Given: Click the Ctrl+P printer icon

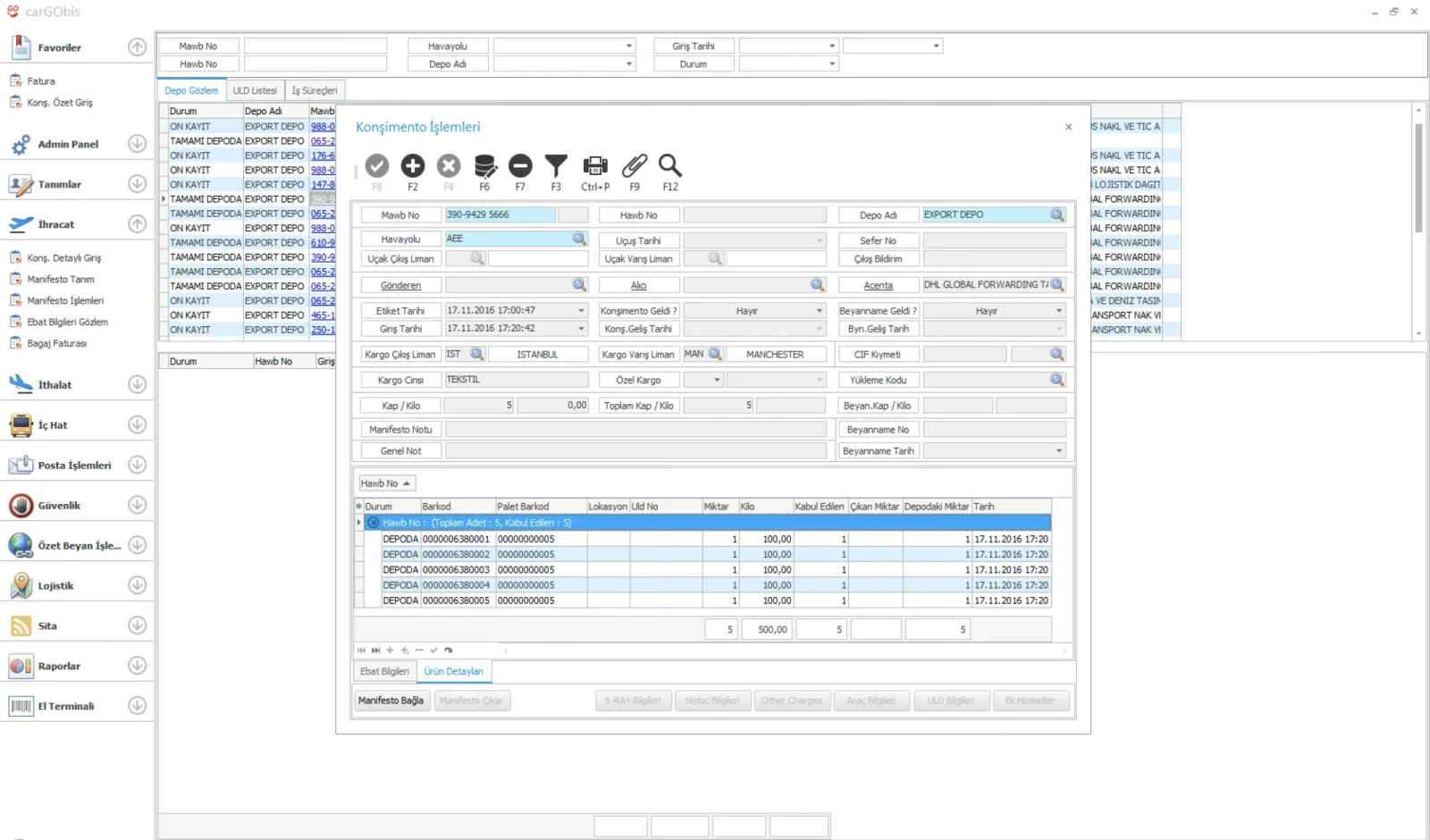Looking at the screenshot, I should click(595, 165).
